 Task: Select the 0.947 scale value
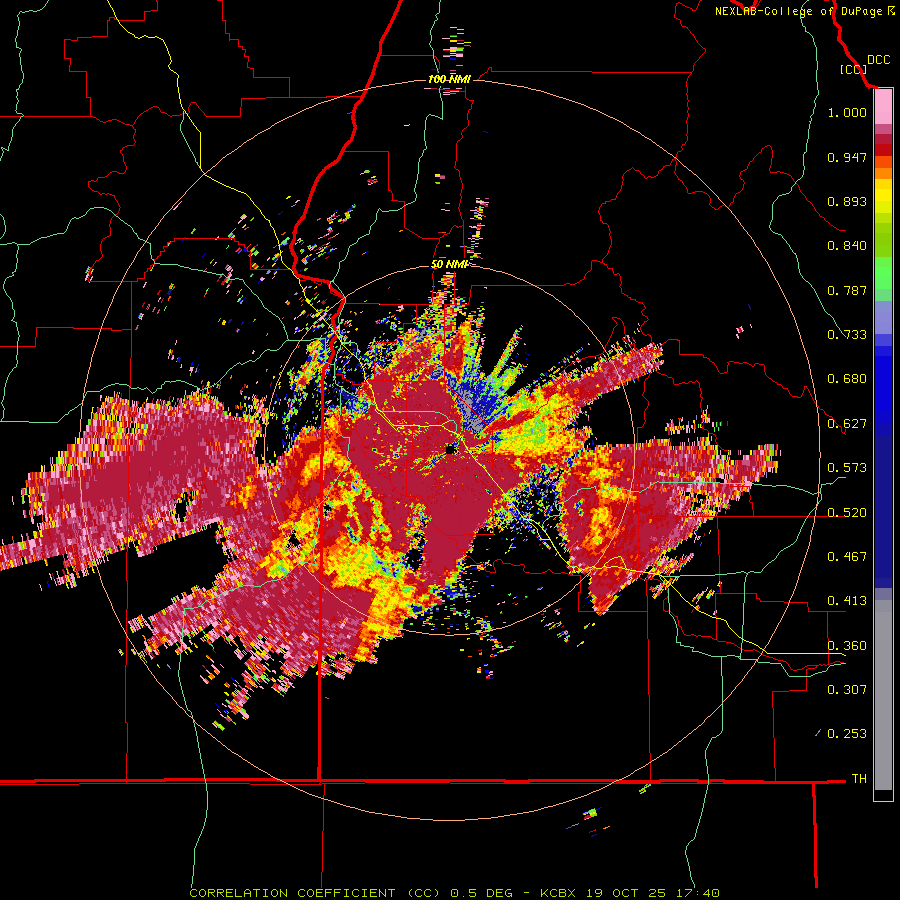pyautogui.click(x=847, y=157)
